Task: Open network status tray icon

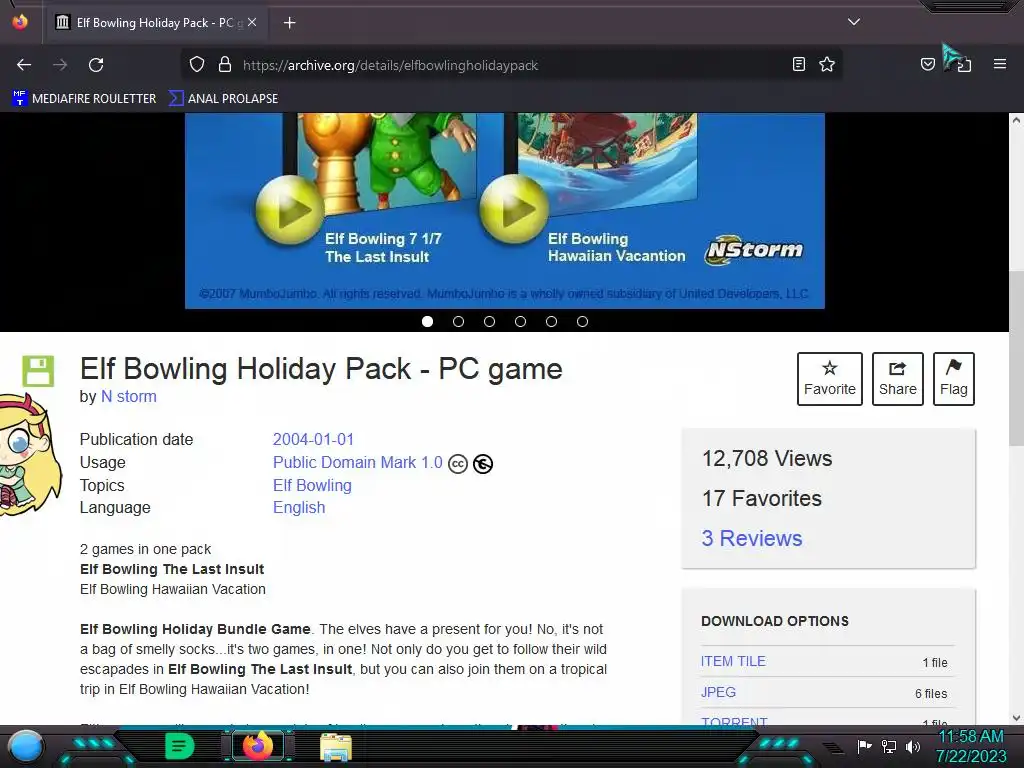Action: [889, 746]
